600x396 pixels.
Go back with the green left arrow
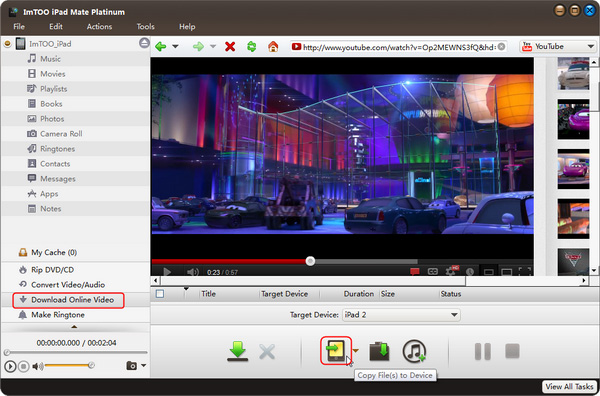[161, 47]
